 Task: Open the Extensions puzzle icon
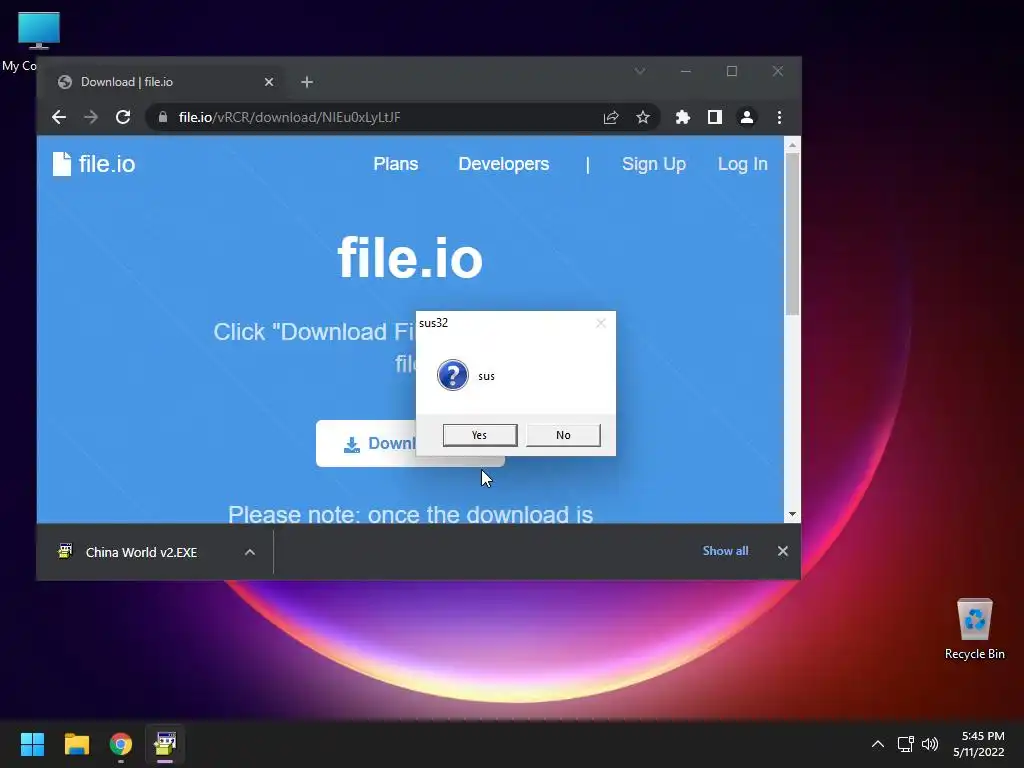(x=682, y=118)
